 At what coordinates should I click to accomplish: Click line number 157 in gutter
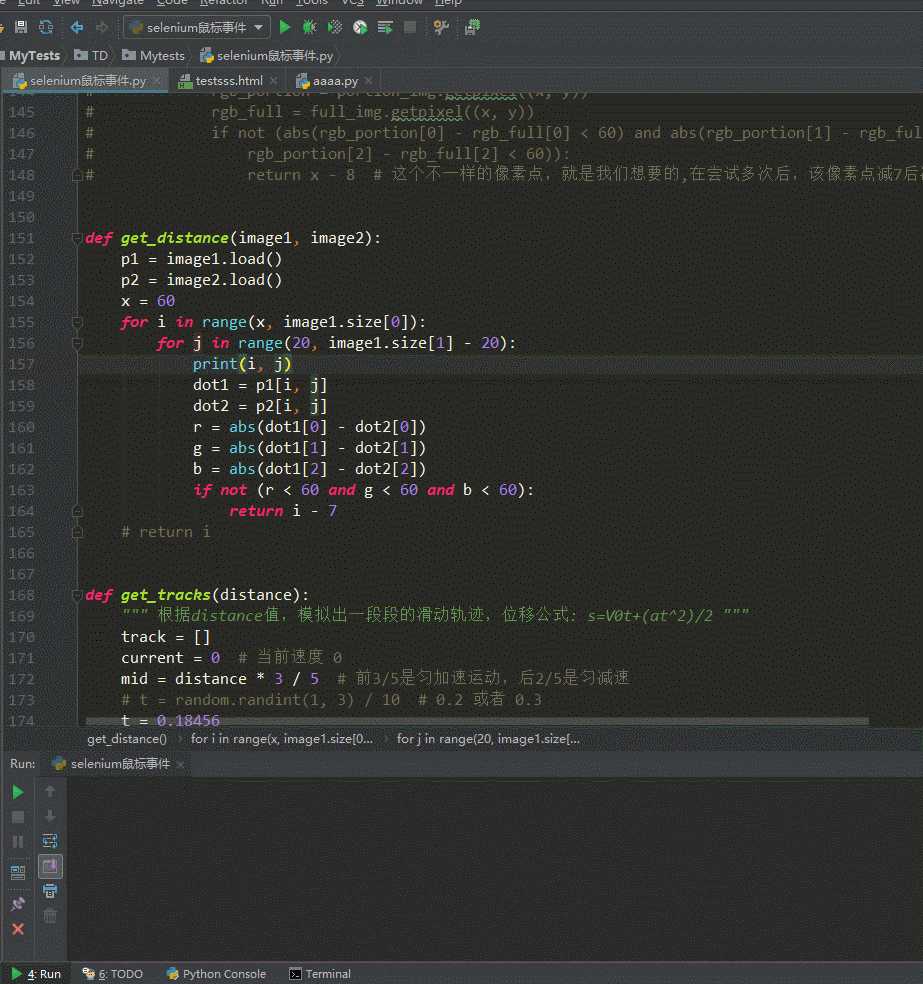pos(21,364)
